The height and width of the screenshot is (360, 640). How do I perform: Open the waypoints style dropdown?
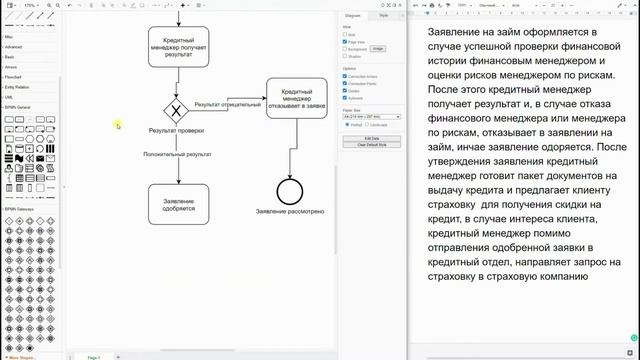point(167,5)
